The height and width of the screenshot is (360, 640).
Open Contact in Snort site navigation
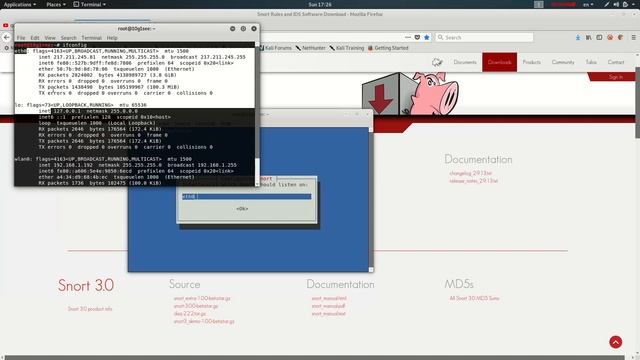(x=616, y=62)
